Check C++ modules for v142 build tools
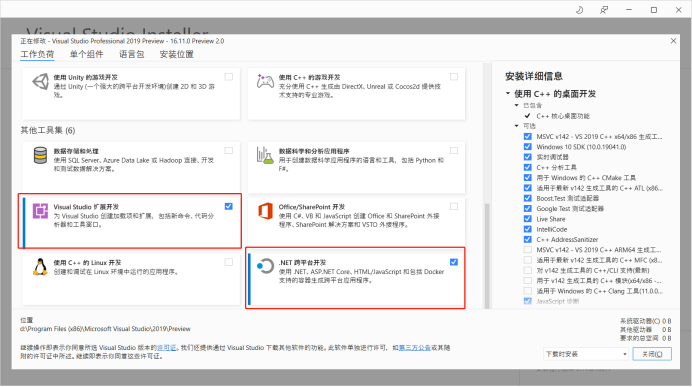 point(527,280)
